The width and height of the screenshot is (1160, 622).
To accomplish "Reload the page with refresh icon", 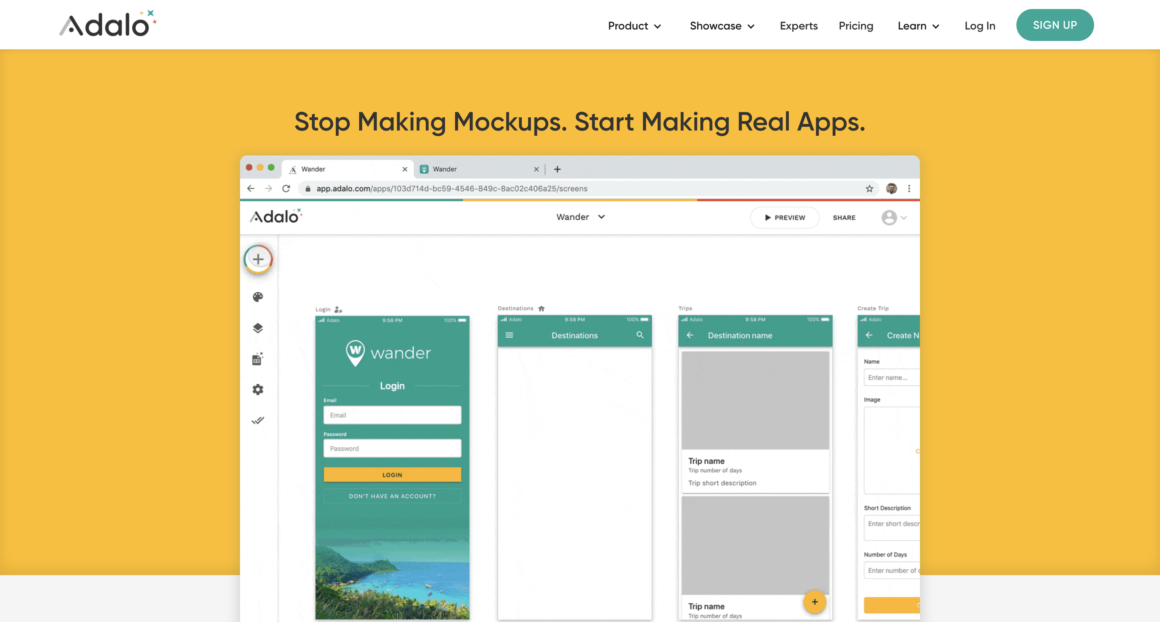I will (x=286, y=189).
